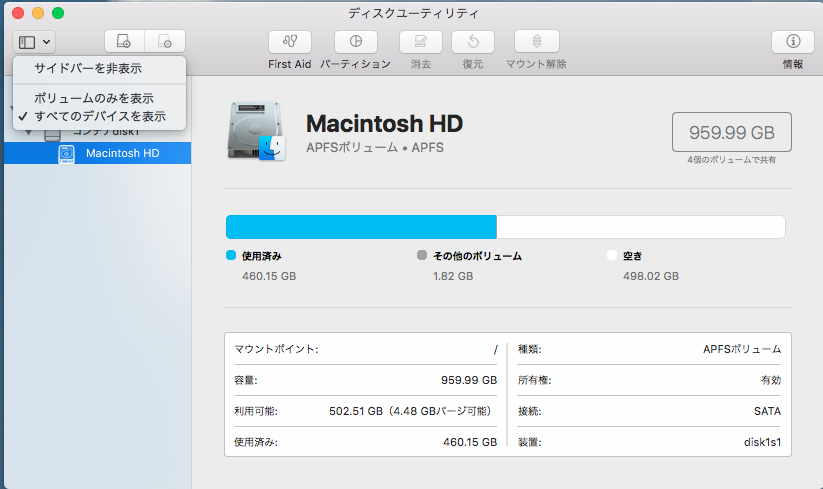This screenshot has width=823, height=489.
Task: Click the 959.99 GB capacity box
Action: pos(732,132)
